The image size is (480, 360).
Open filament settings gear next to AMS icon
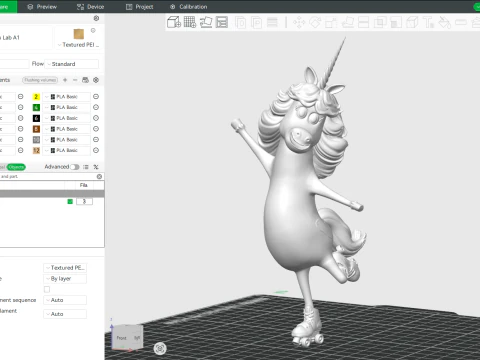tap(96, 80)
